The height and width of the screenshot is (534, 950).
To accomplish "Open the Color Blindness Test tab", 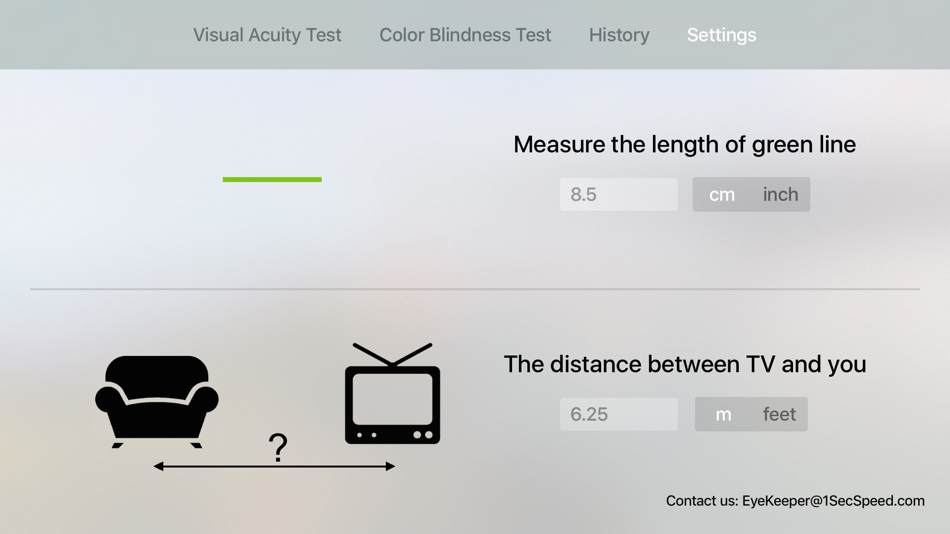I will tap(465, 35).
